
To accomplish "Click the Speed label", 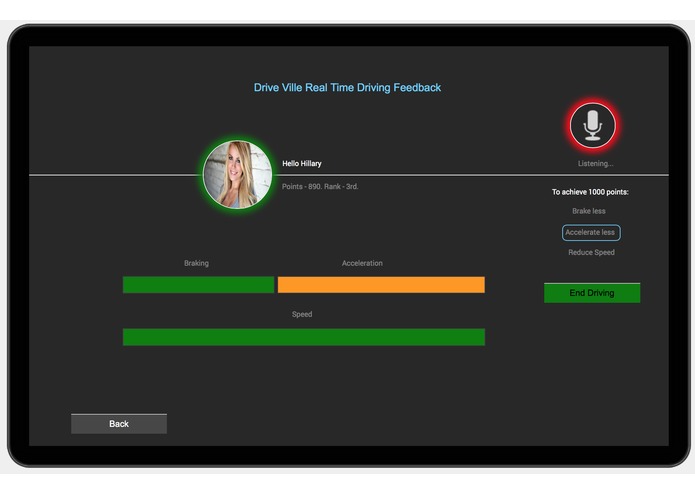I will pos(302,314).
